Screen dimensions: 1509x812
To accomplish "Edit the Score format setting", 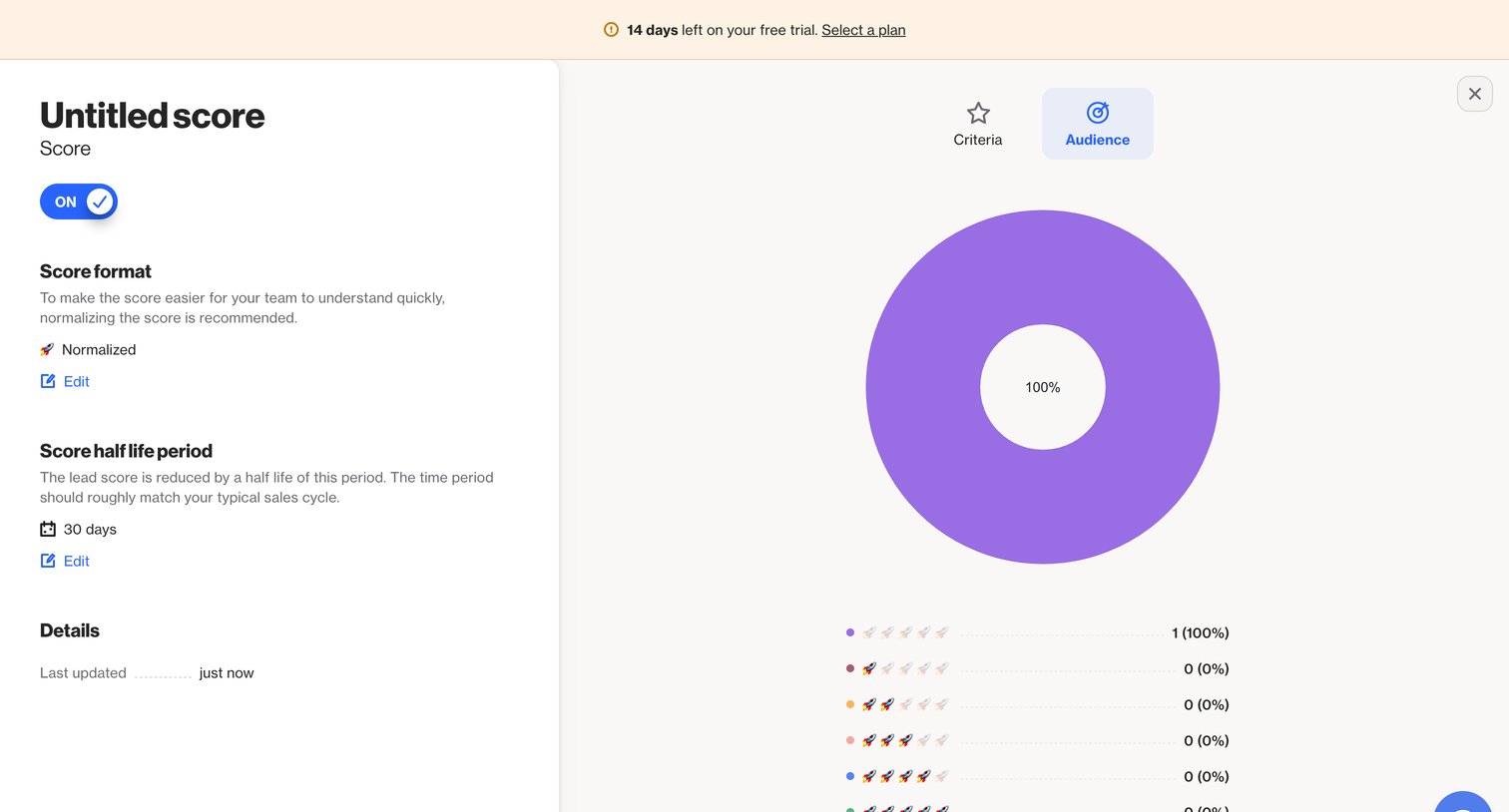I will click(65, 381).
